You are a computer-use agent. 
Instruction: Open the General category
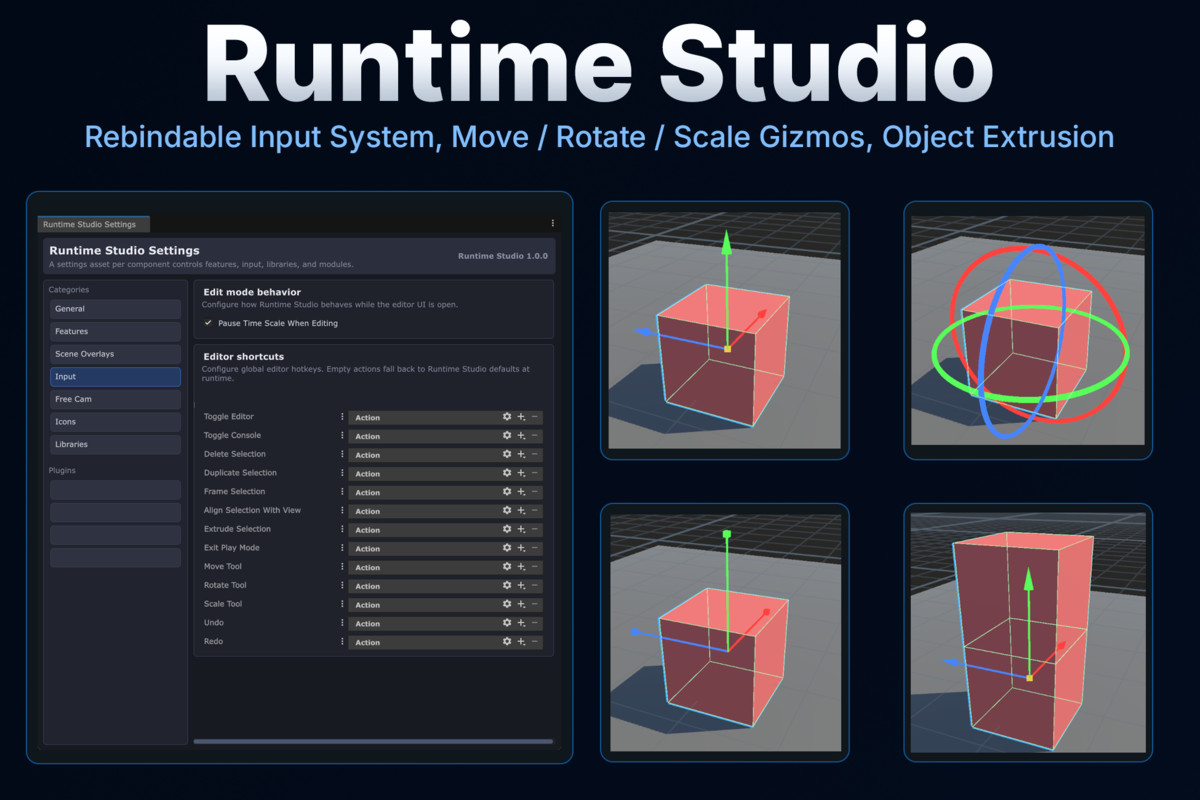pyautogui.click(x=115, y=309)
